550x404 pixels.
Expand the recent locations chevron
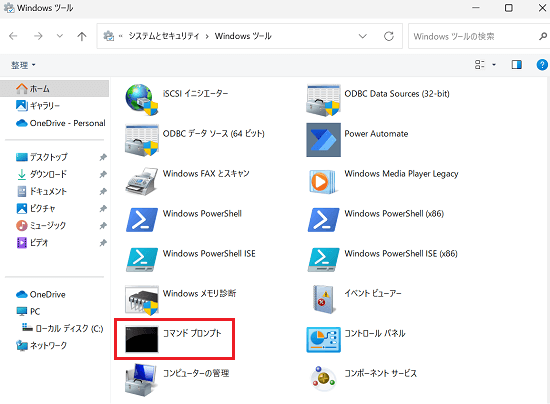pos(60,36)
